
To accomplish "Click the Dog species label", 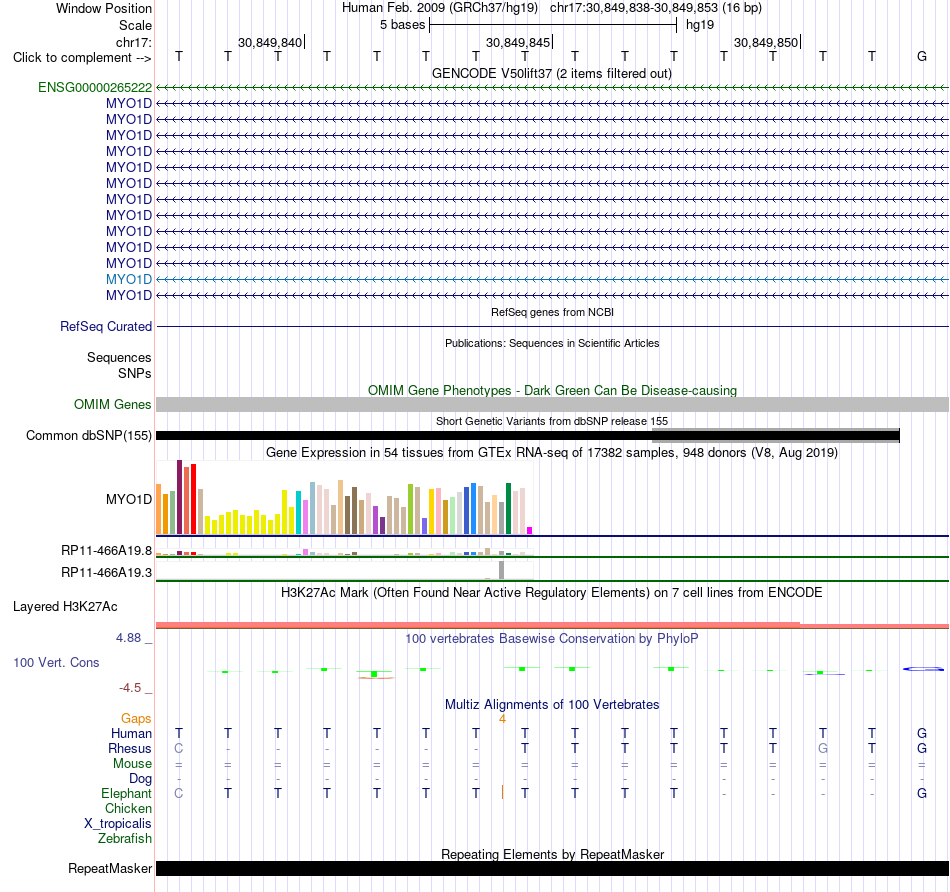I will tap(140, 779).
